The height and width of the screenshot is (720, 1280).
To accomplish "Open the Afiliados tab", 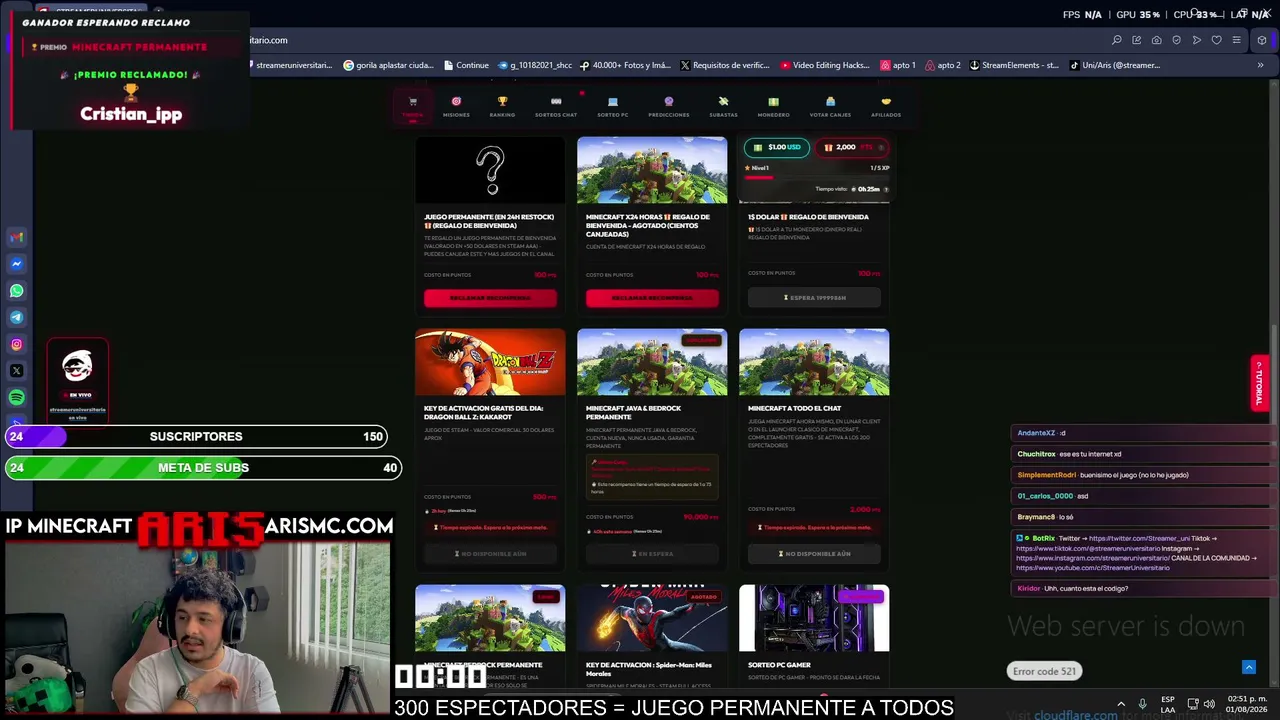I will [886, 106].
